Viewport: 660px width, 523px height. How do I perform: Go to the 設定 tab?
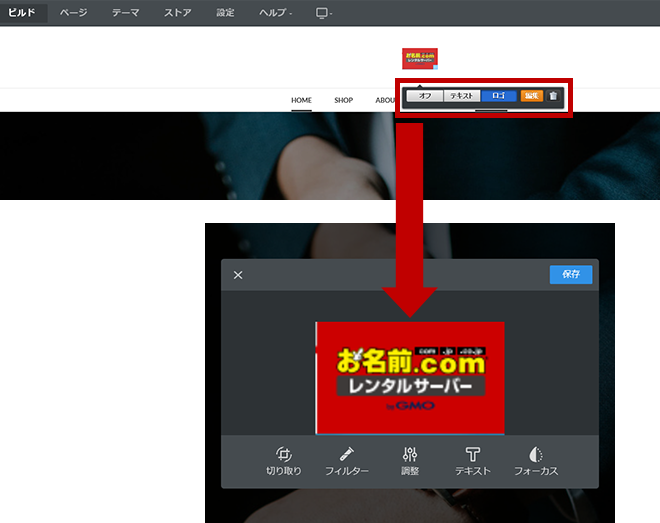(x=225, y=13)
